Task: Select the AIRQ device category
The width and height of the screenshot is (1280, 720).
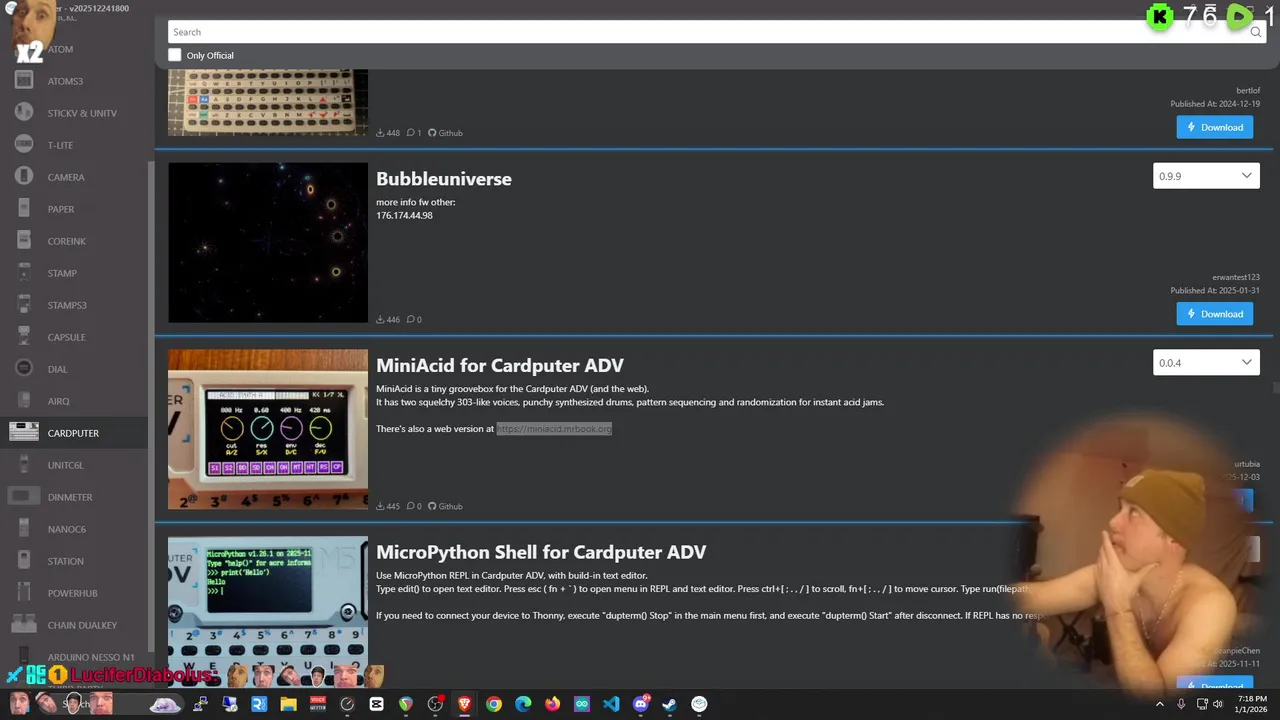Action: pyautogui.click(x=74, y=401)
